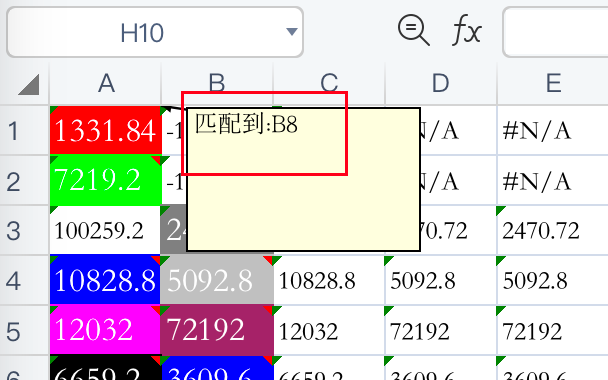The width and height of the screenshot is (608, 380).
Task: Click black cell with 6659.2
Action: point(105,368)
